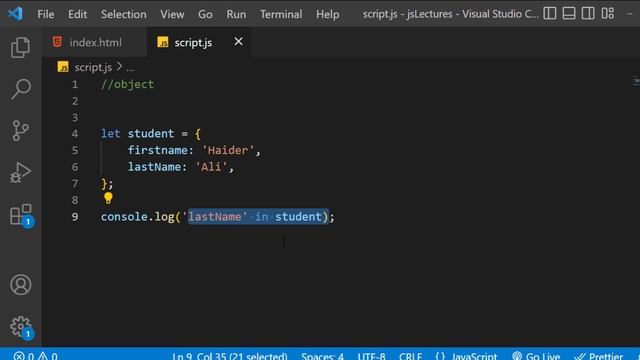Click the 'Haider' string value

coord(228,150)
